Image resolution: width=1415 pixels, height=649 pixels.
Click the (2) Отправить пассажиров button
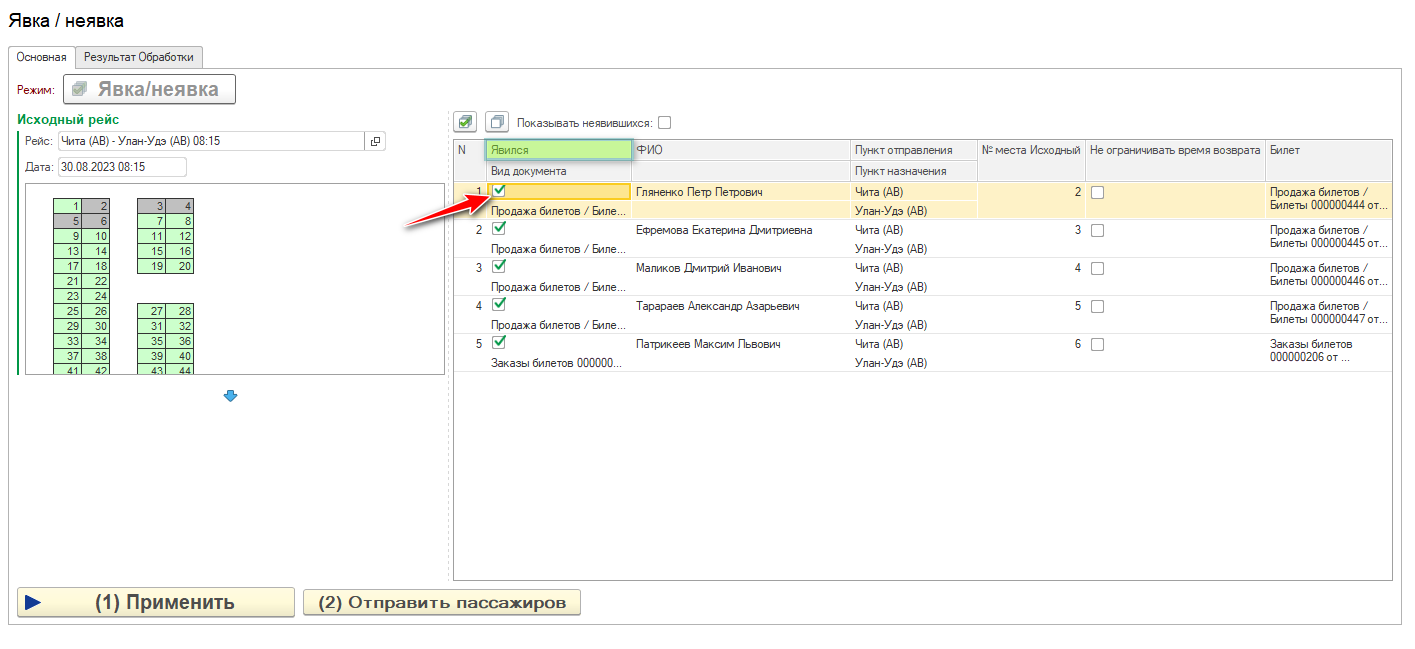click(441, 603)
